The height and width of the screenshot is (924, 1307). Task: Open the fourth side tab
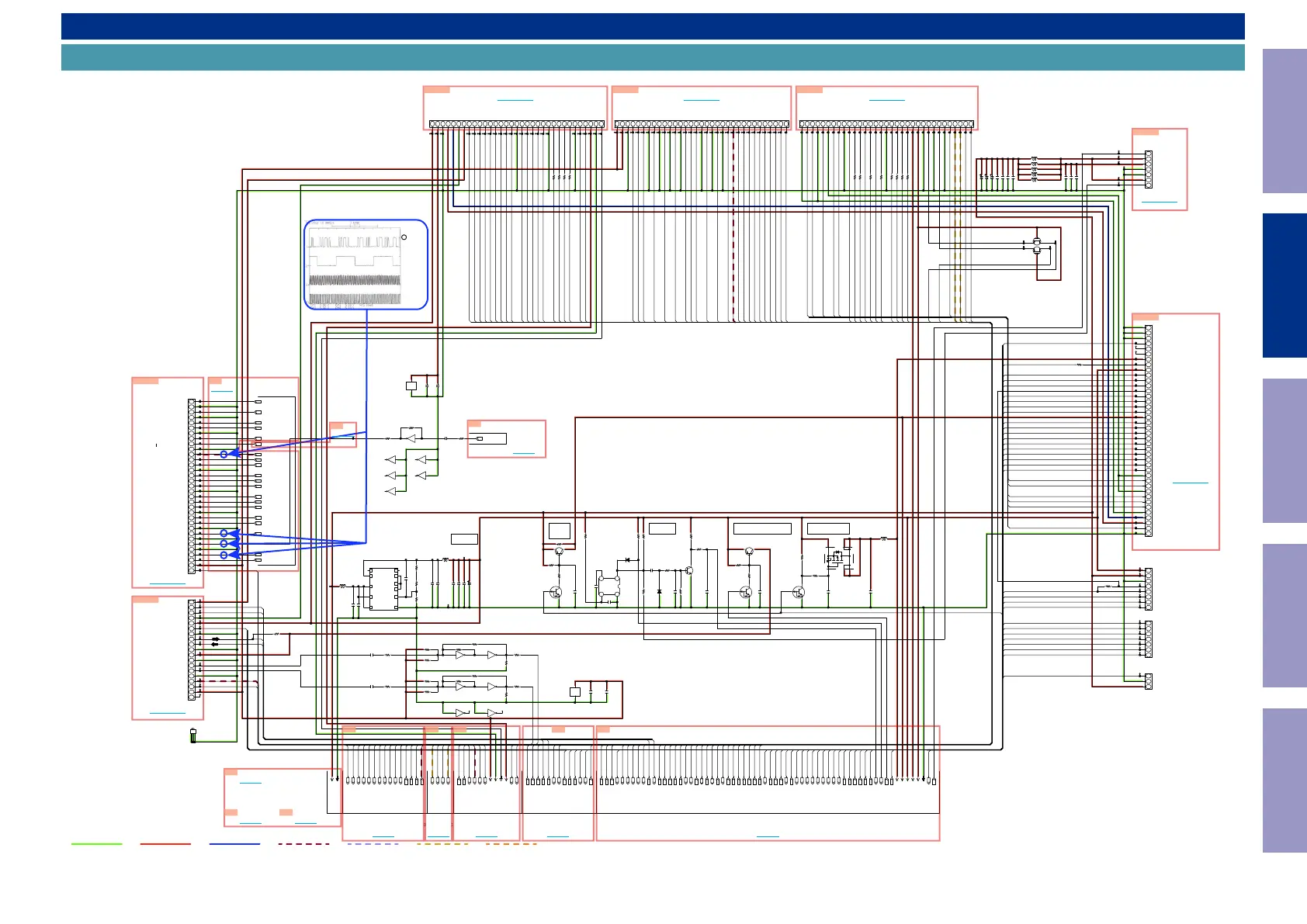click(1284, 615)
